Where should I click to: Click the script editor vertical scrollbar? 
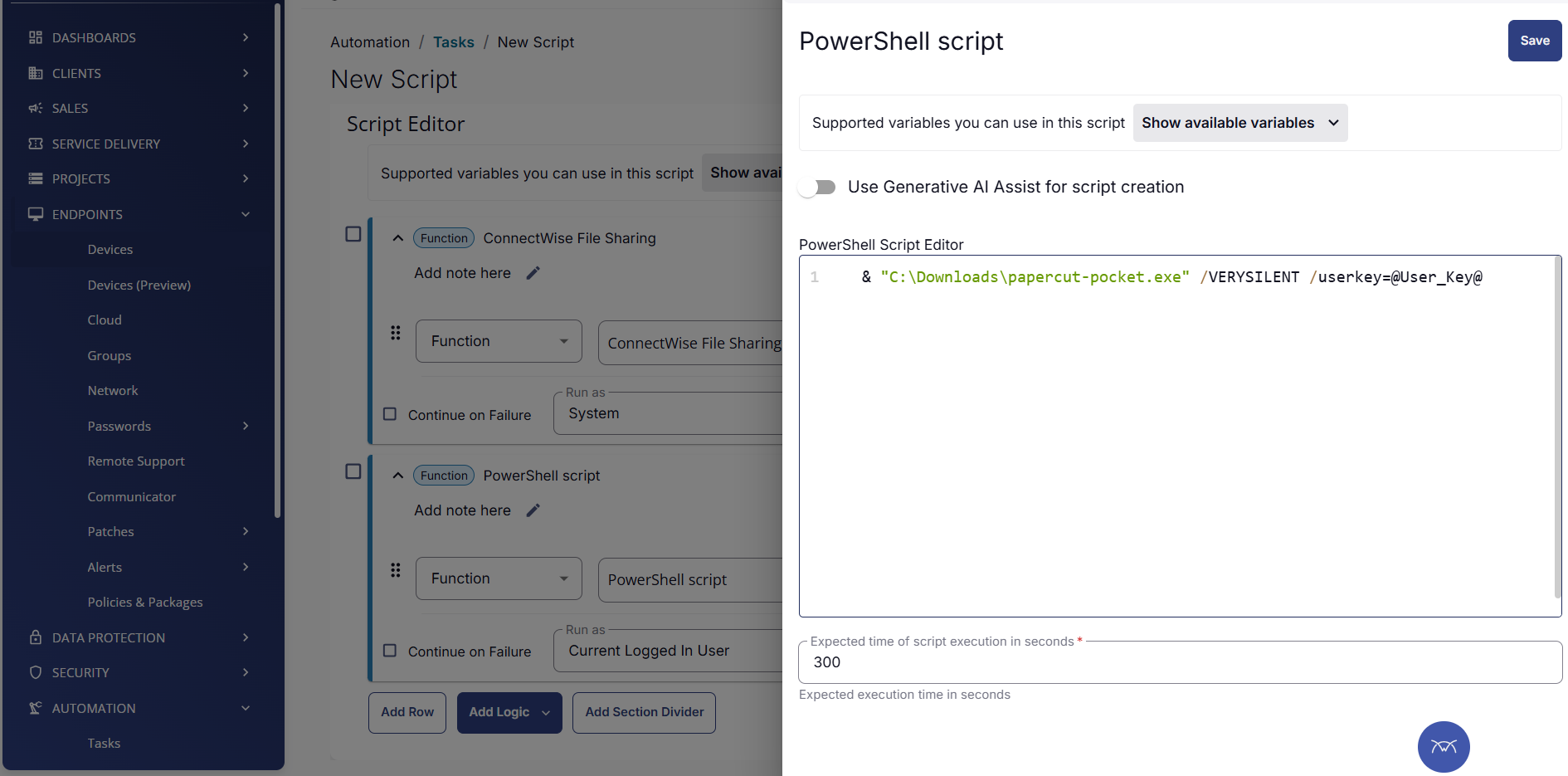[x=1557, y=427]
